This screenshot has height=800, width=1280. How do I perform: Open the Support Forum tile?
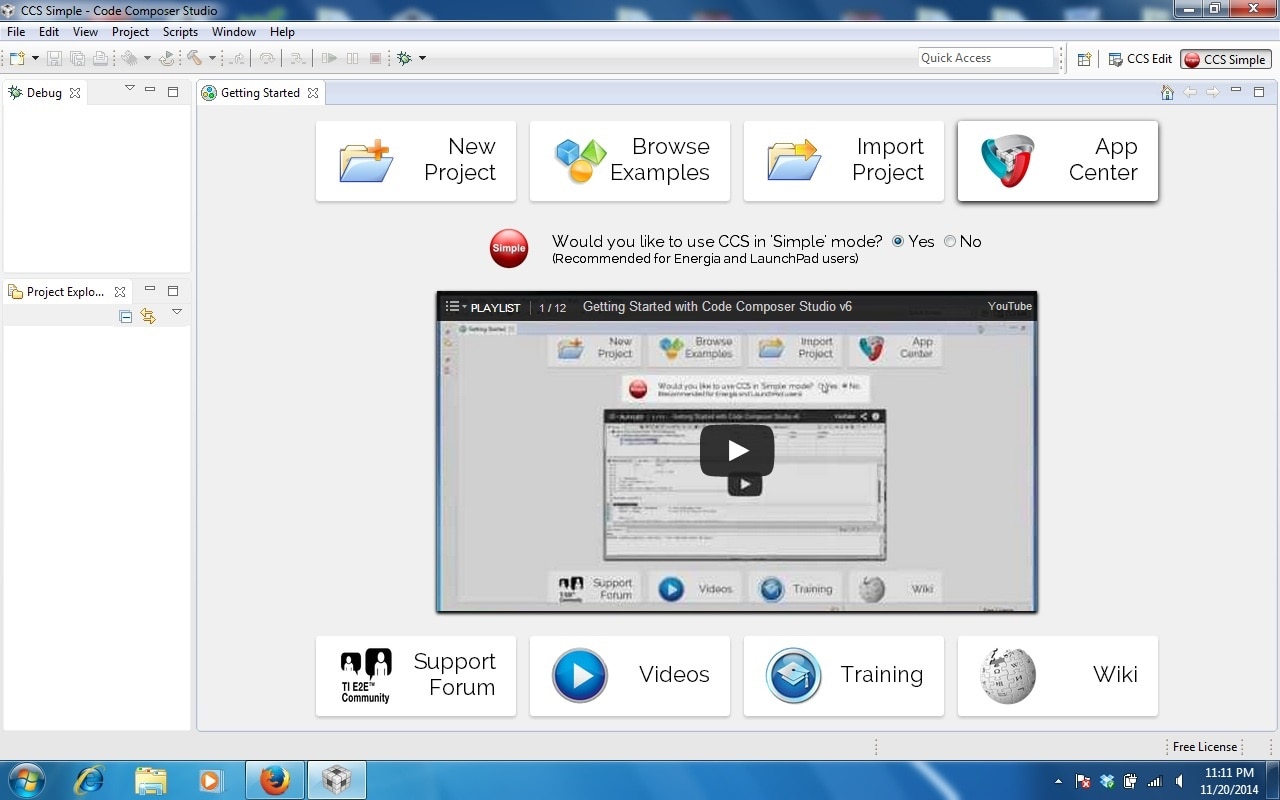[416, 676]
